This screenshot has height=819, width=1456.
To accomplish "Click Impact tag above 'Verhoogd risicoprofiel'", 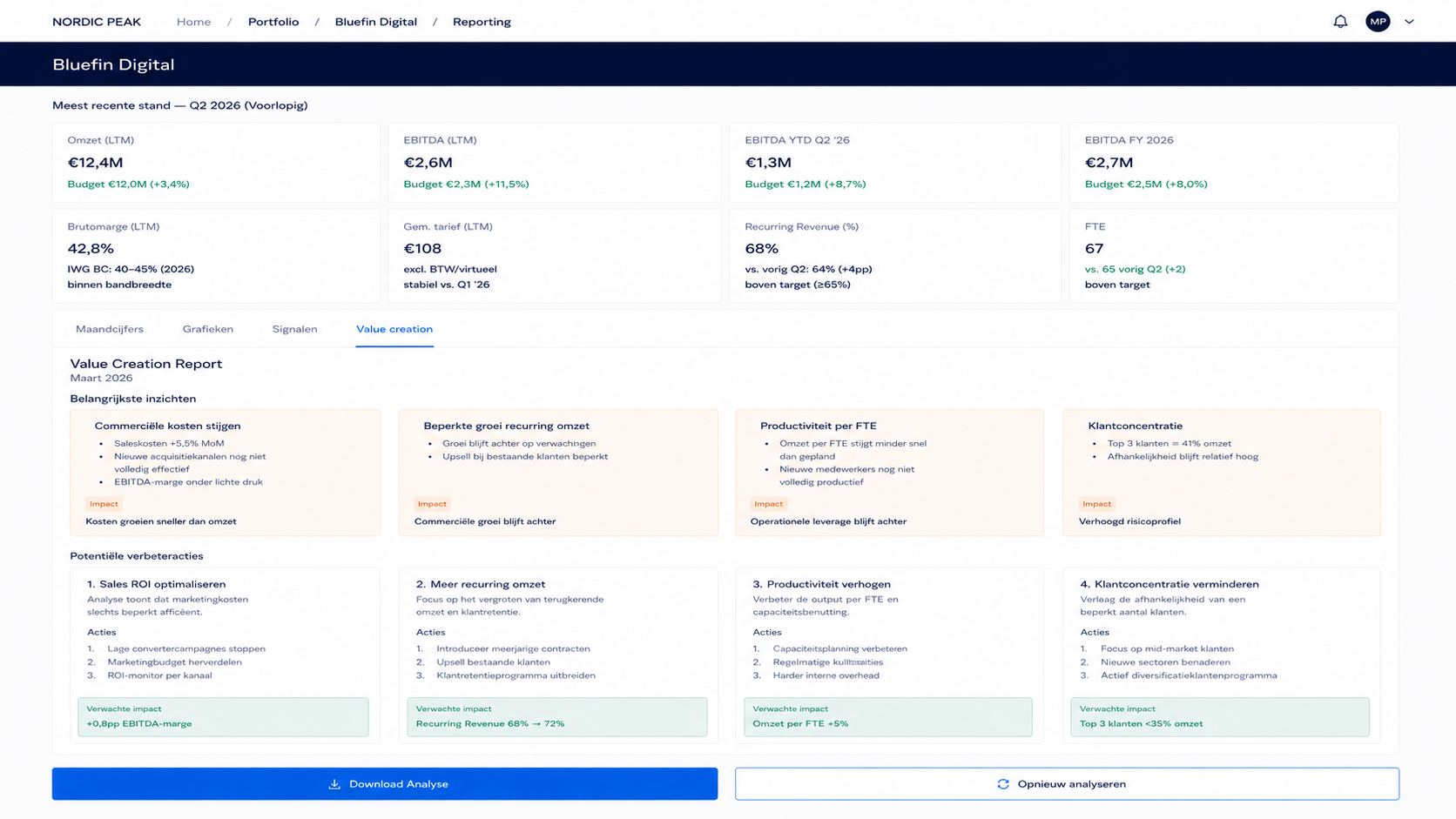I will pos(1096,504).
